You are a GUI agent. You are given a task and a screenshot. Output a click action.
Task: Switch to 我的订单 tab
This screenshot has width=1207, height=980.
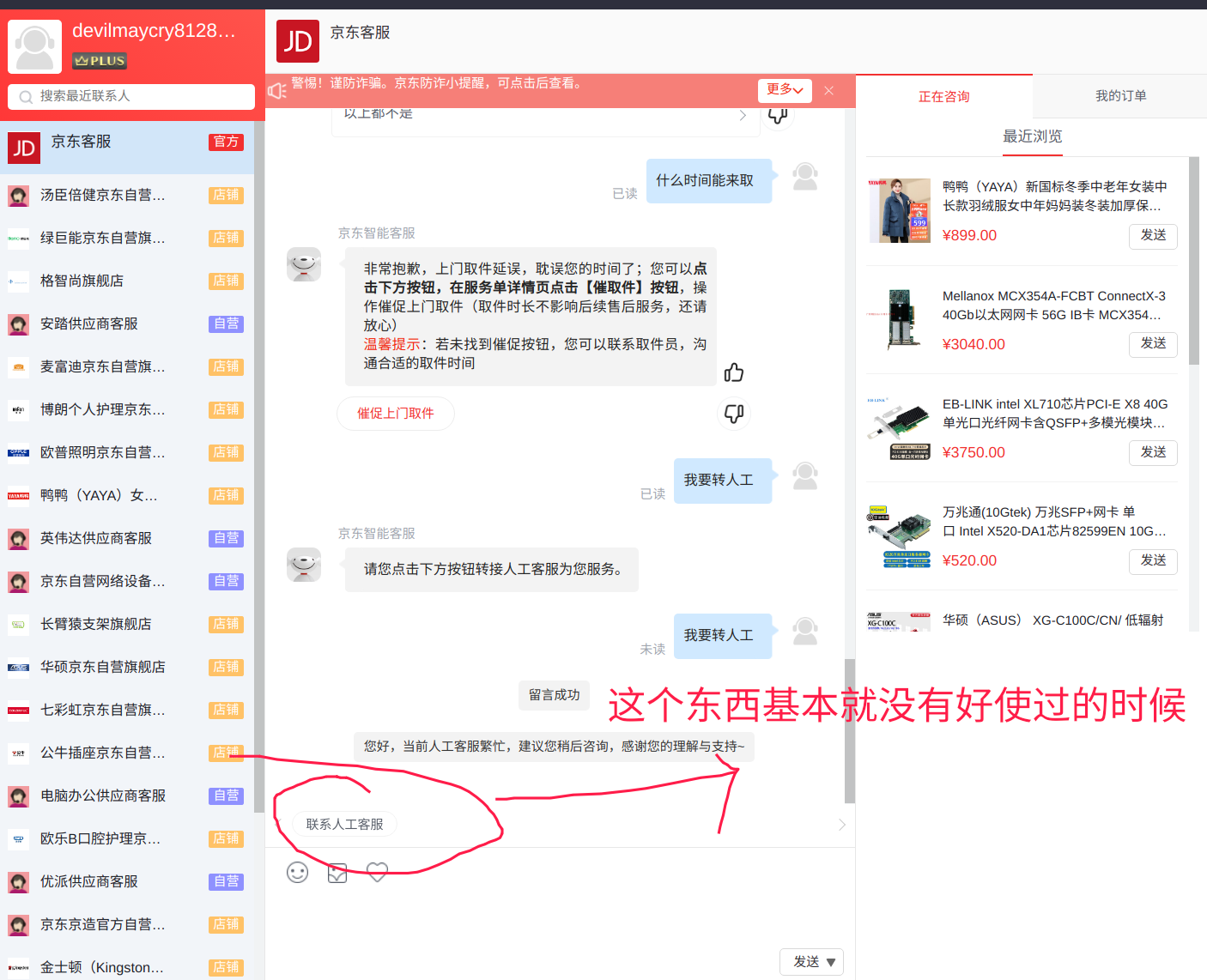coord(1120,96)
